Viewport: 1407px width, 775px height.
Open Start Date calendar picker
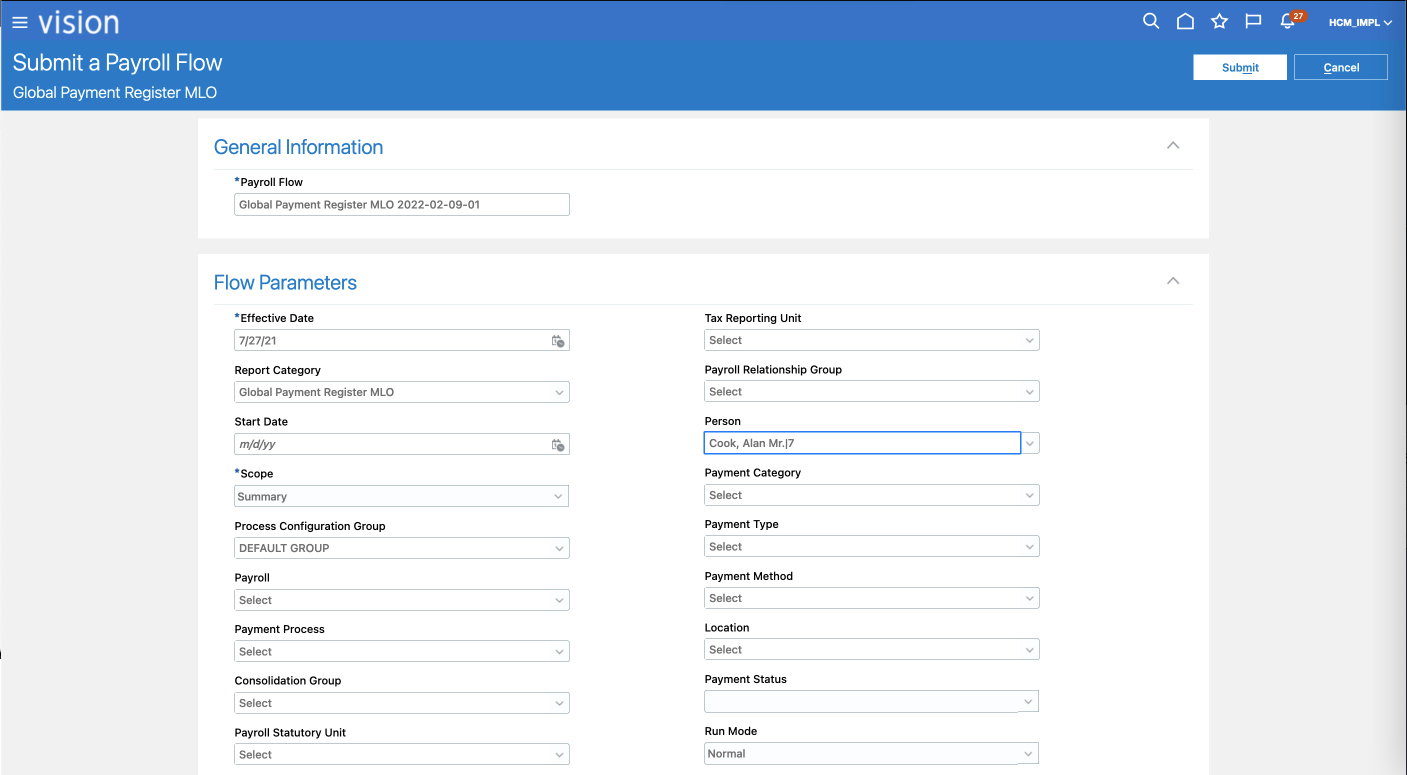click(x=558, y=445)
